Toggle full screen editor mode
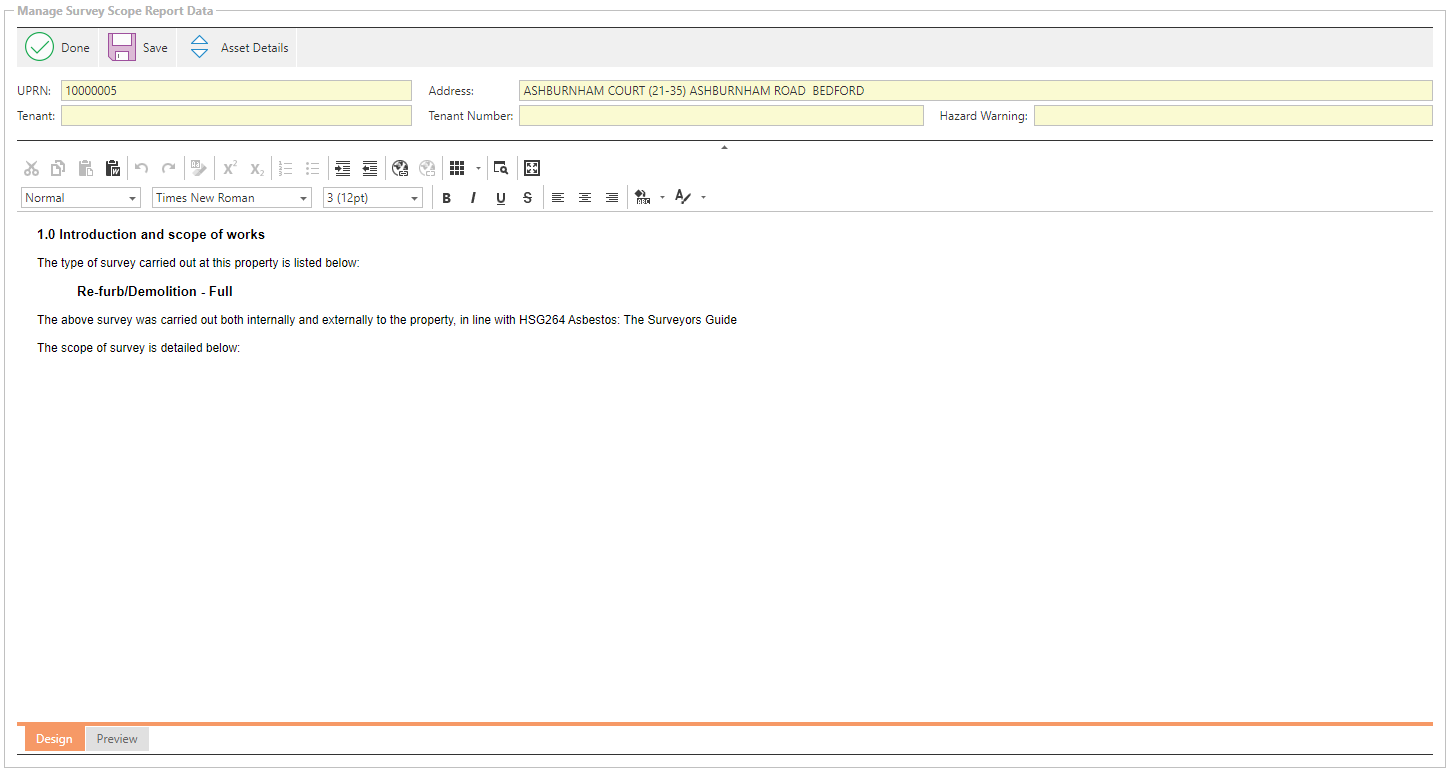 click(x=532, y=168)
